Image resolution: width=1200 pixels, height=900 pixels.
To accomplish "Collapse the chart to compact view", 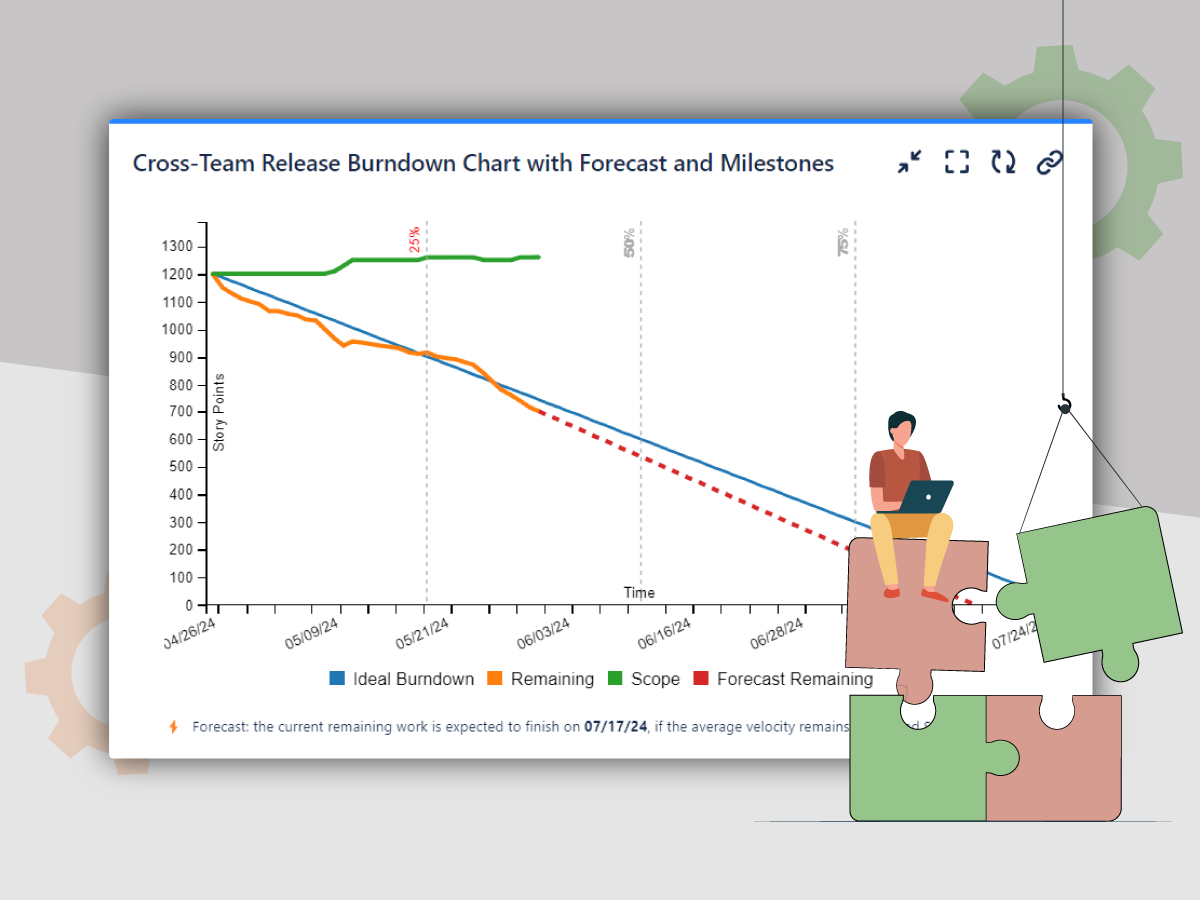I will [910, 162].
